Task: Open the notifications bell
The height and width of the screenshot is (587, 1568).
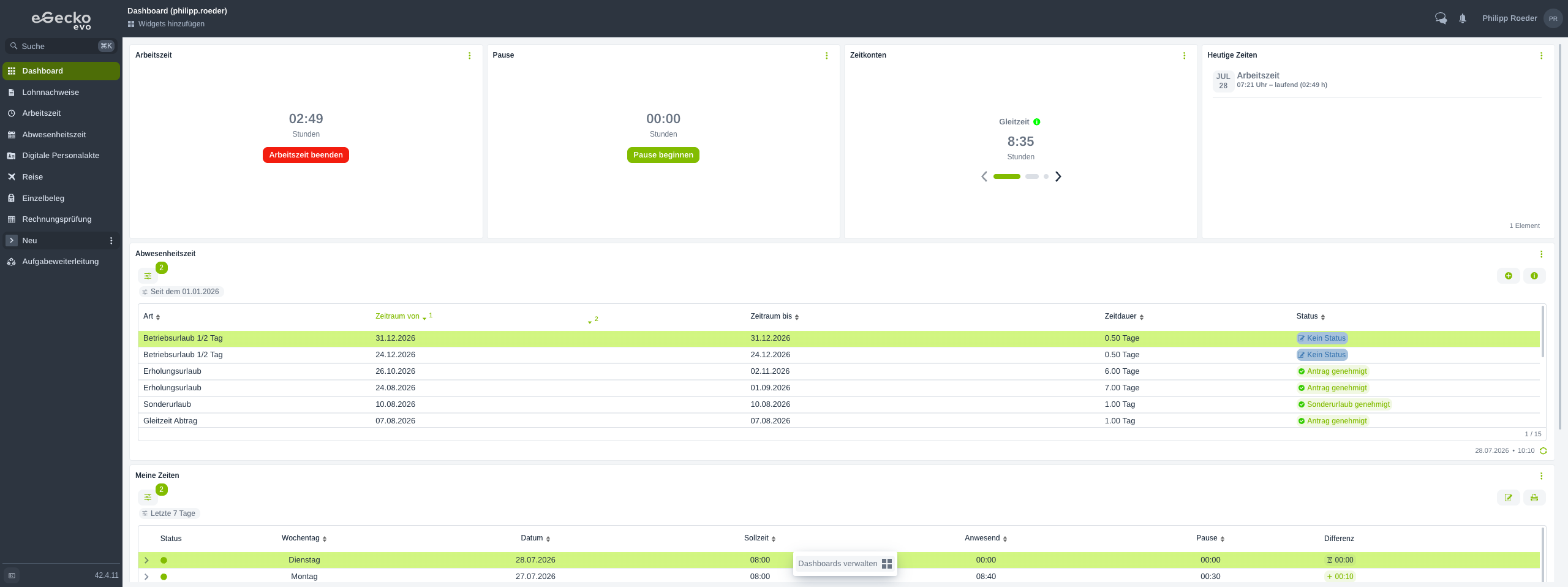Action: point(1463,18)
